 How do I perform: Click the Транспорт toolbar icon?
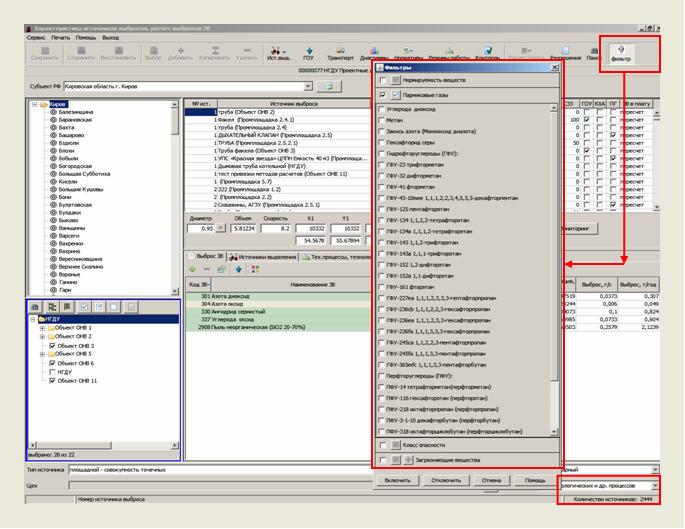click(340, 53)
